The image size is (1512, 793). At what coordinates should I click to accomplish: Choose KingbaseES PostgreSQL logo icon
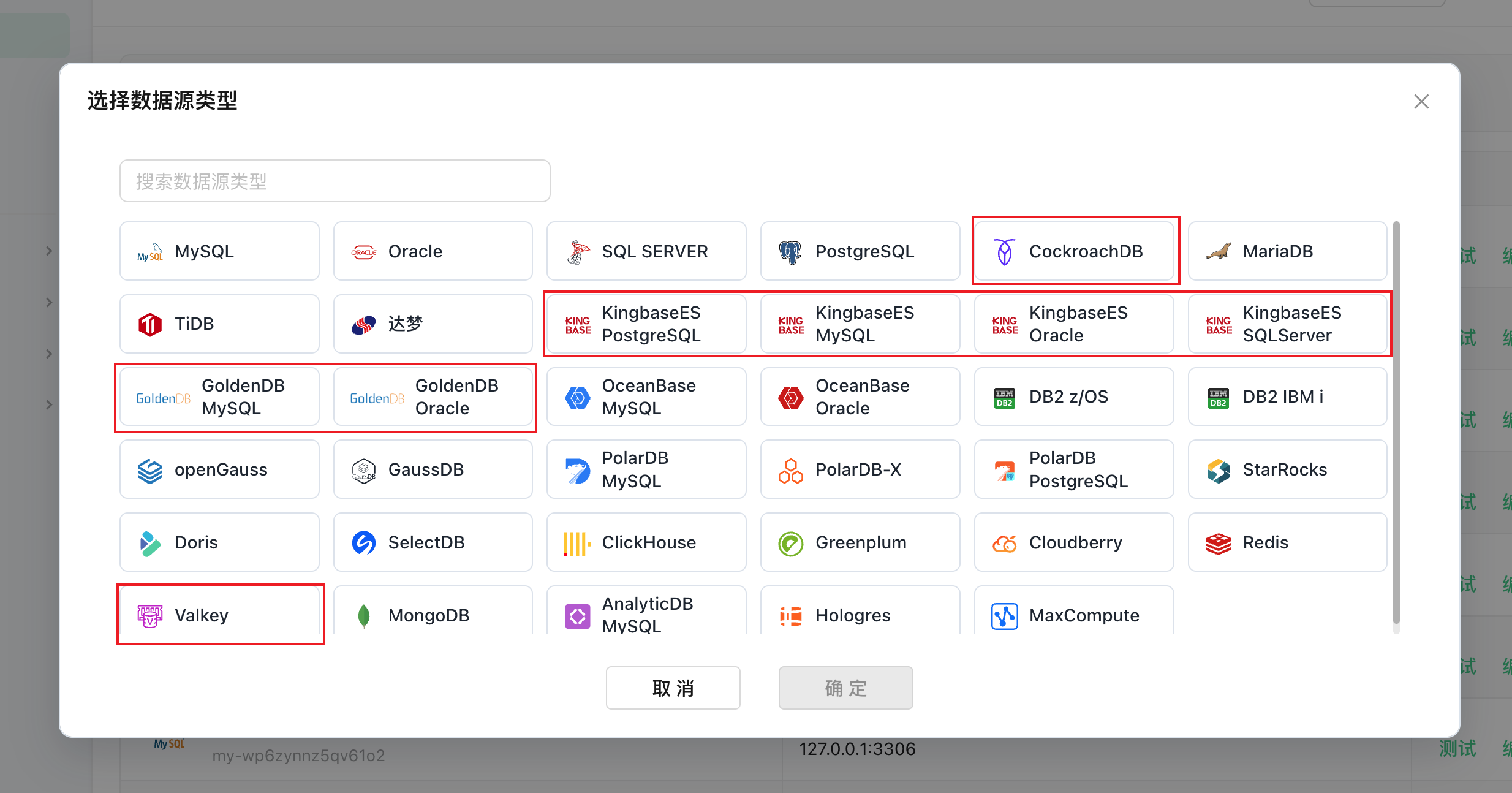[578, 325]
